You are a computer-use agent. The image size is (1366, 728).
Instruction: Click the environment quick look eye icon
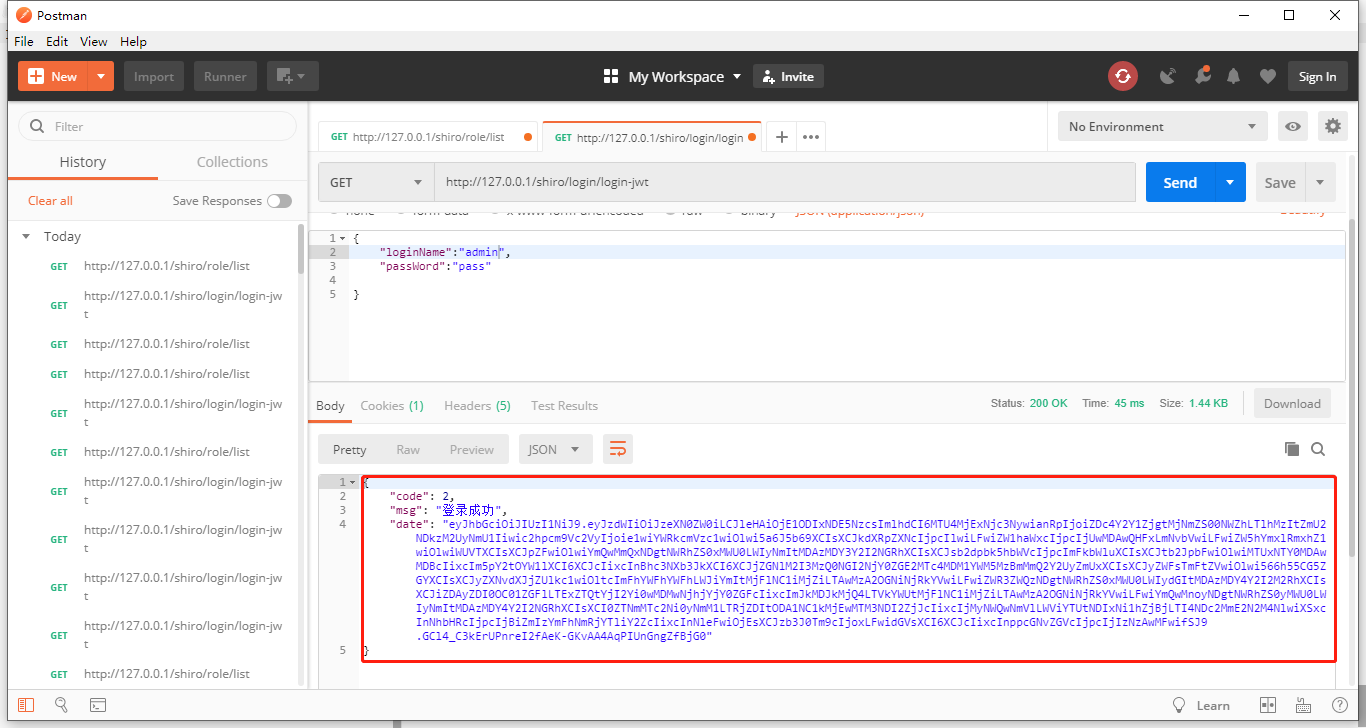[x=1294, y=127]
